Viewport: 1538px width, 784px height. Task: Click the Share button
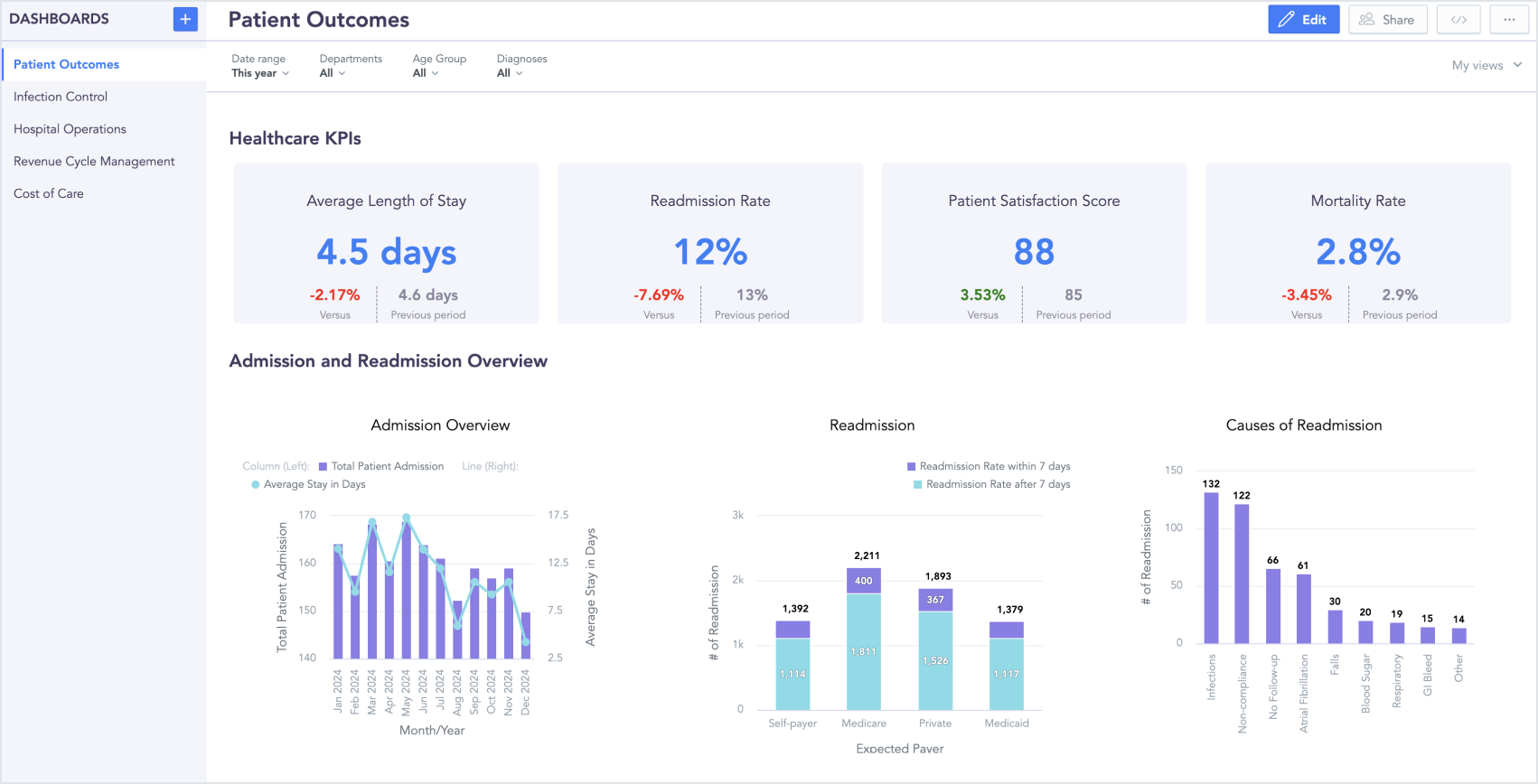(x=1387, y=19)
